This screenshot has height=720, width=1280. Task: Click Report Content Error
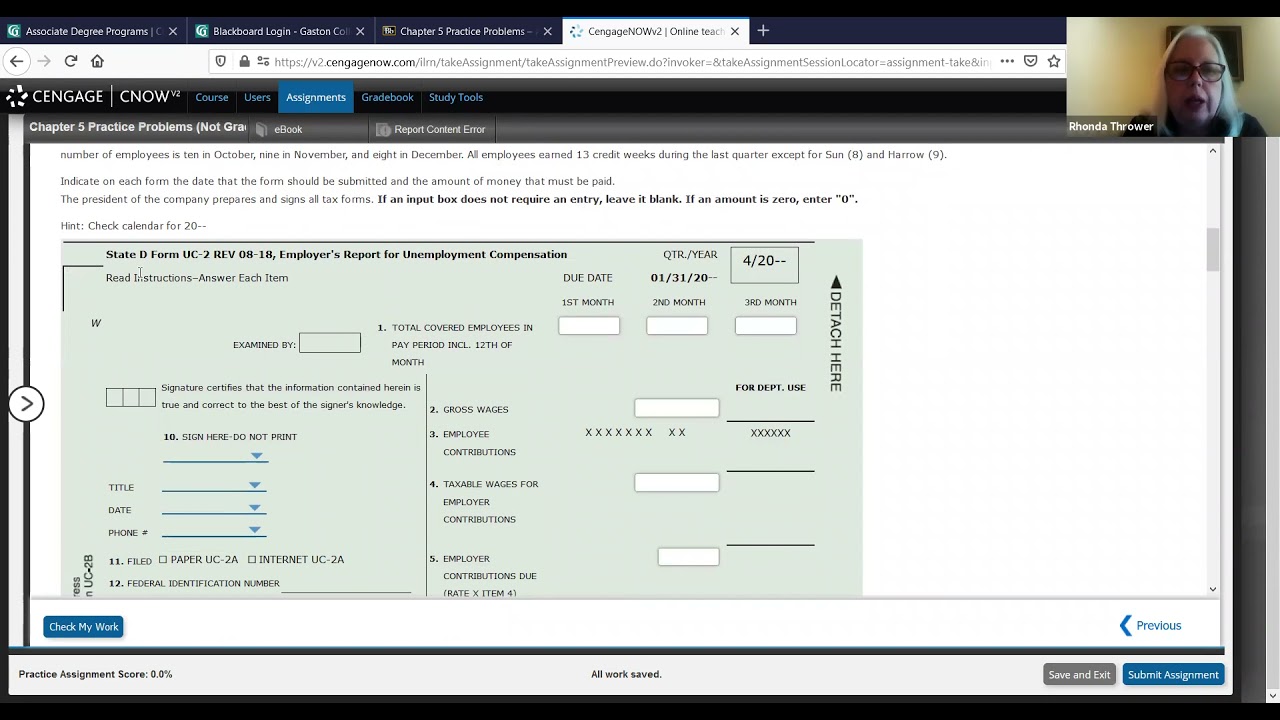coord(439,129)
